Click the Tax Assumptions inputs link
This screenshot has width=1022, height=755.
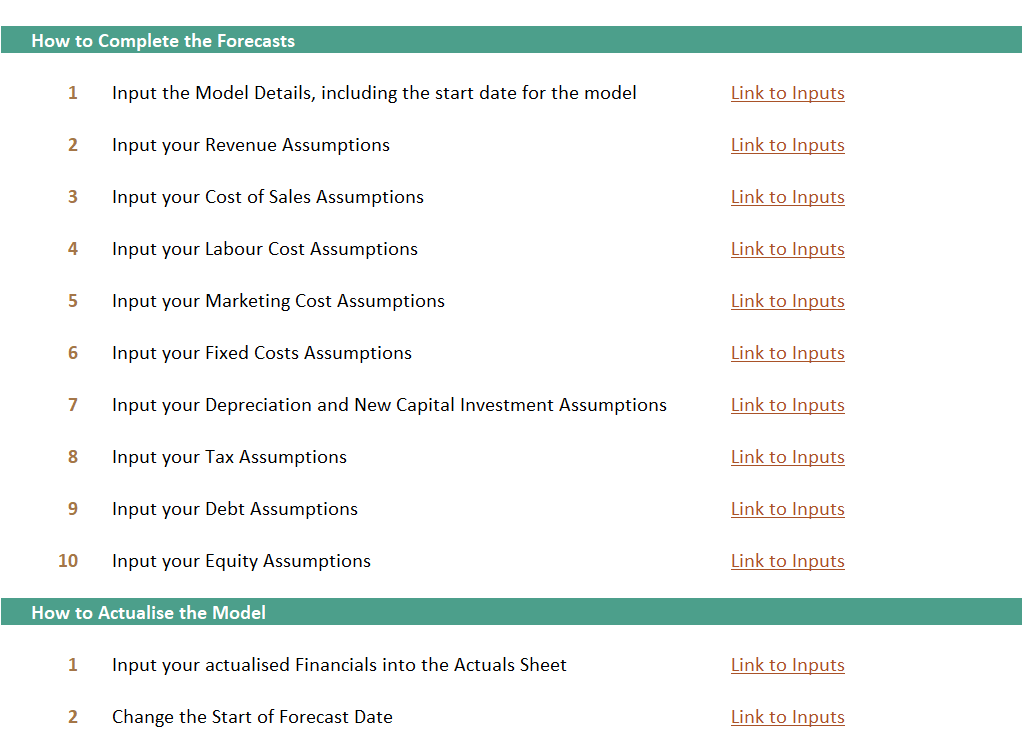(787, 458)
